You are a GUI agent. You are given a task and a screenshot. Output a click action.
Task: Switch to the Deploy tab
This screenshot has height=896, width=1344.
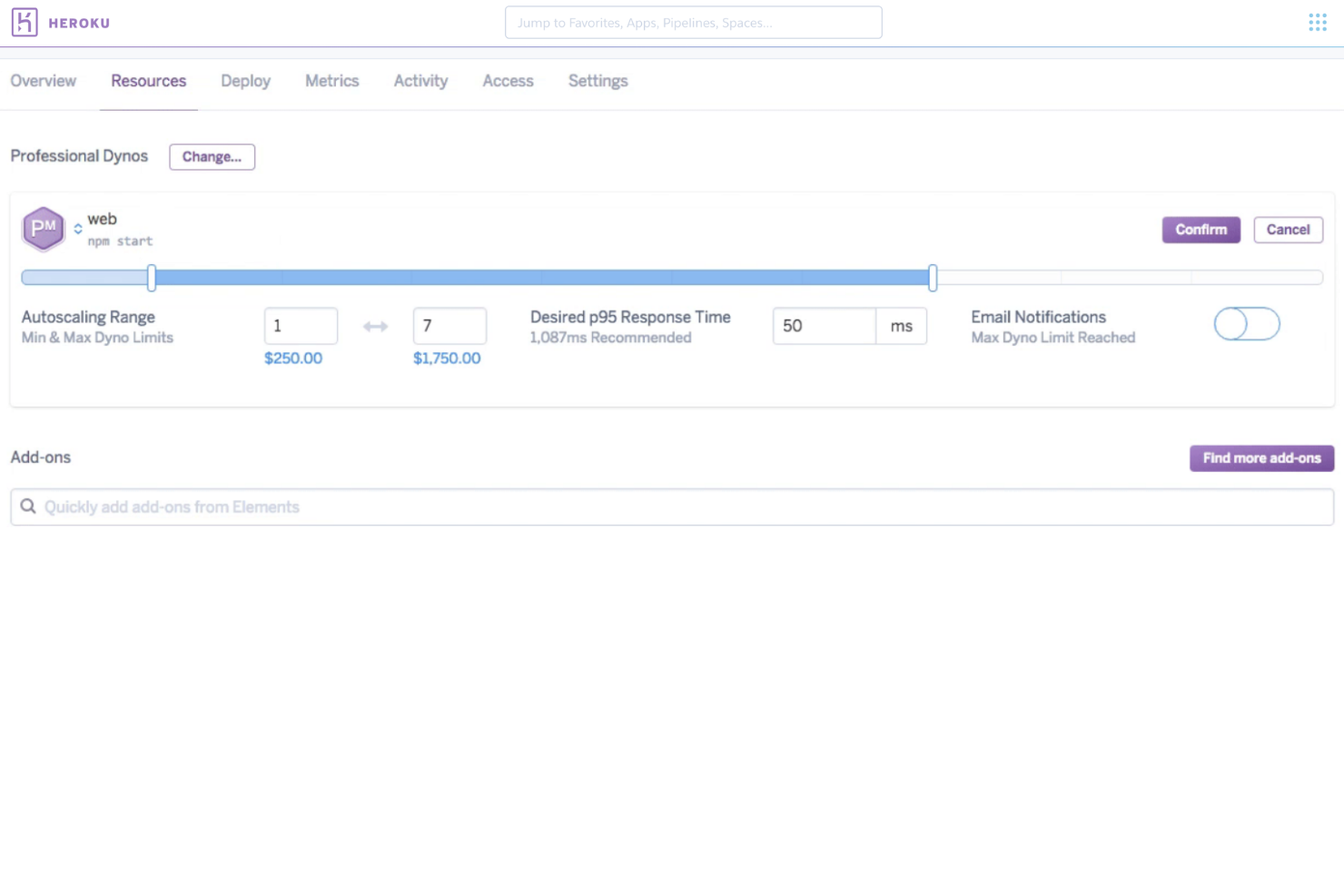pyautogui.click(x=245, y=81)
